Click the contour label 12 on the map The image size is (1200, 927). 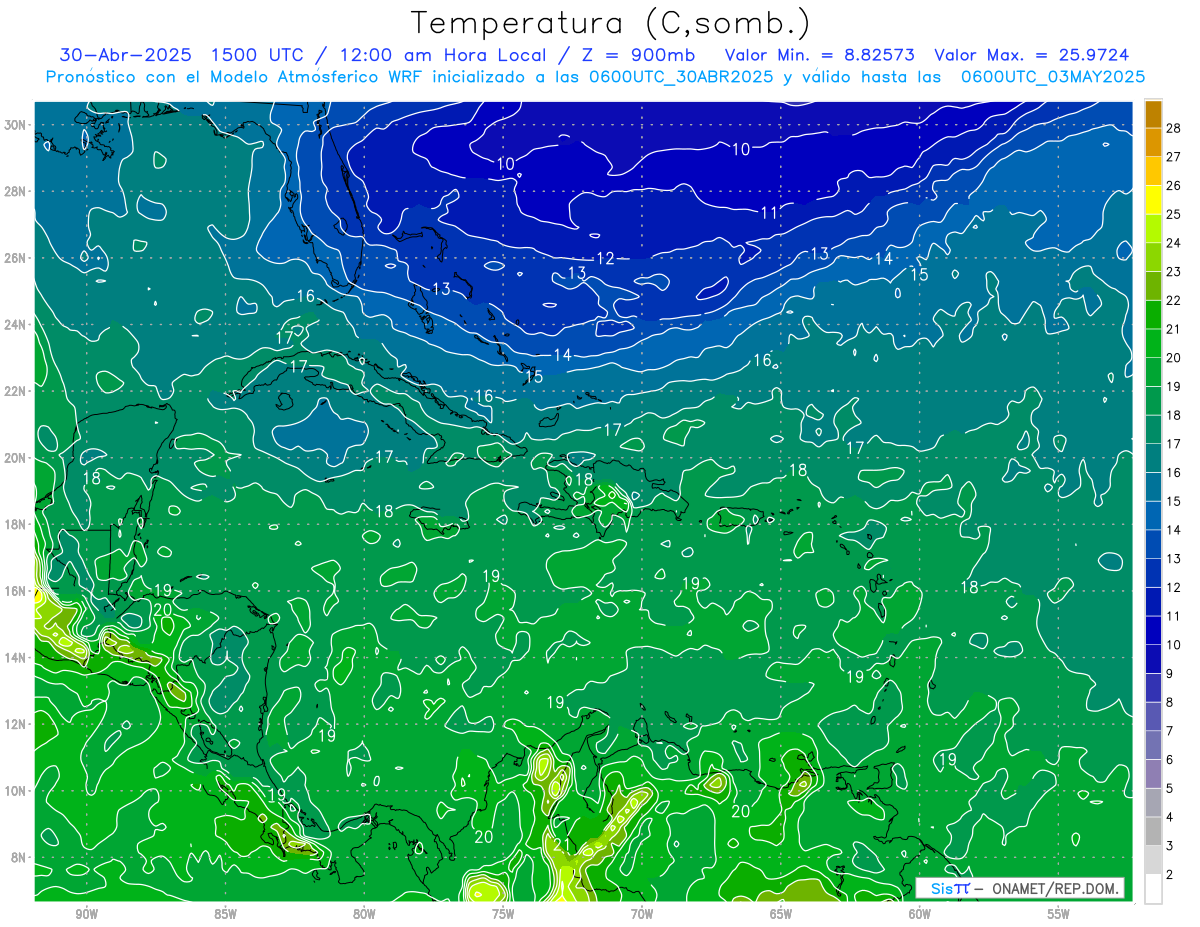605,258
